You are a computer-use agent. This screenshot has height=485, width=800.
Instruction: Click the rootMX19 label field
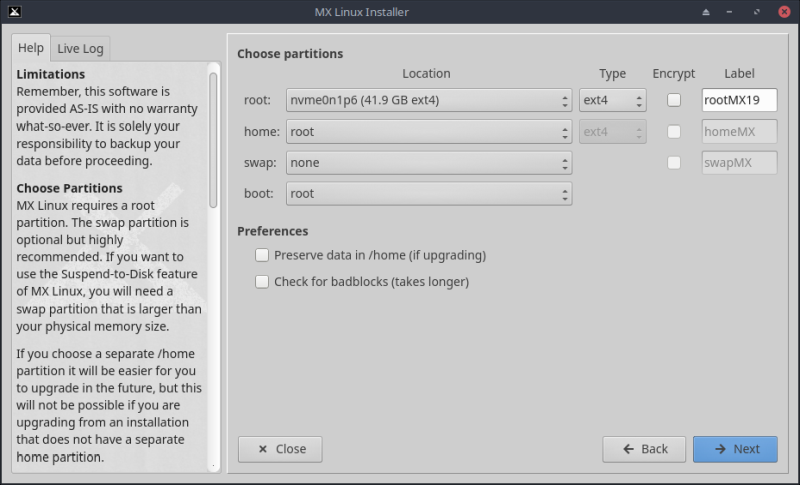[739, 100]
